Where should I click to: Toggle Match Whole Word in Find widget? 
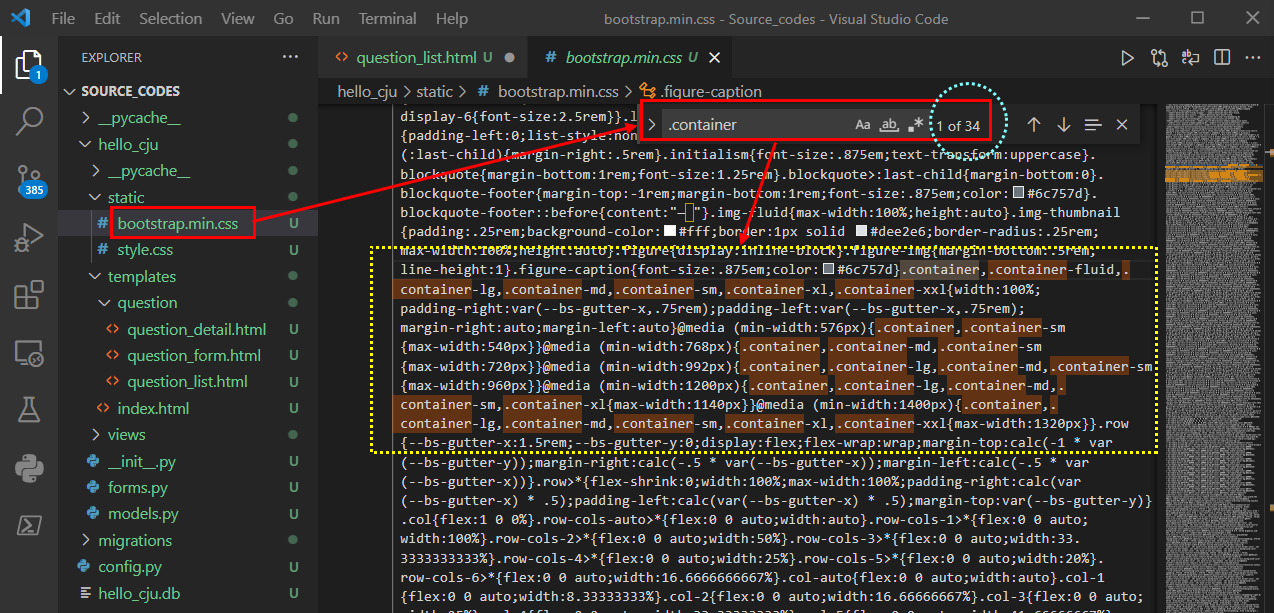click(x=889, y=125)
